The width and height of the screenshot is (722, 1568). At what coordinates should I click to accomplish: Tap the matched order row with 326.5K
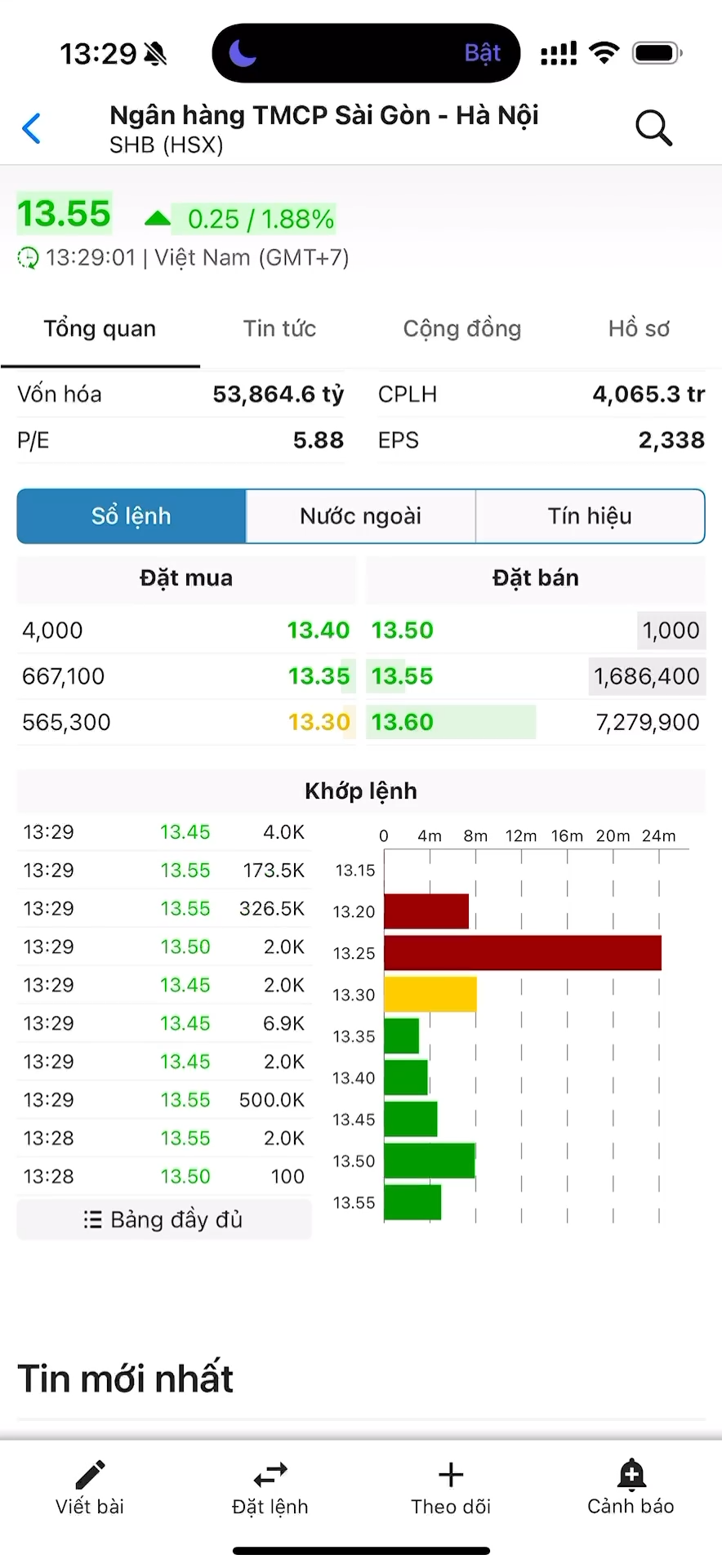(164, 909)
